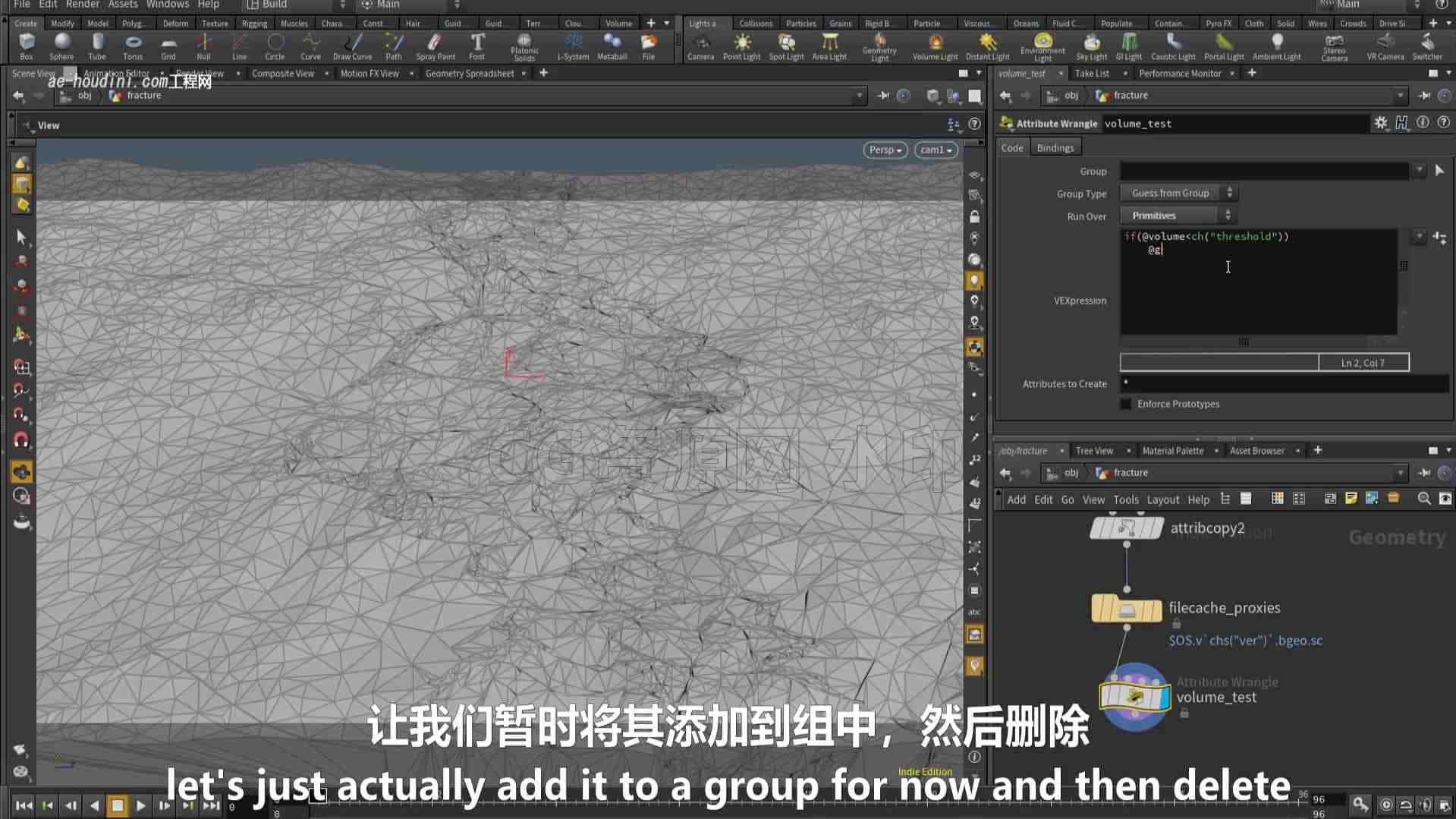1456x819 pixels.
Task: Add a Sky Light
Action: [x=1091, y=46]
